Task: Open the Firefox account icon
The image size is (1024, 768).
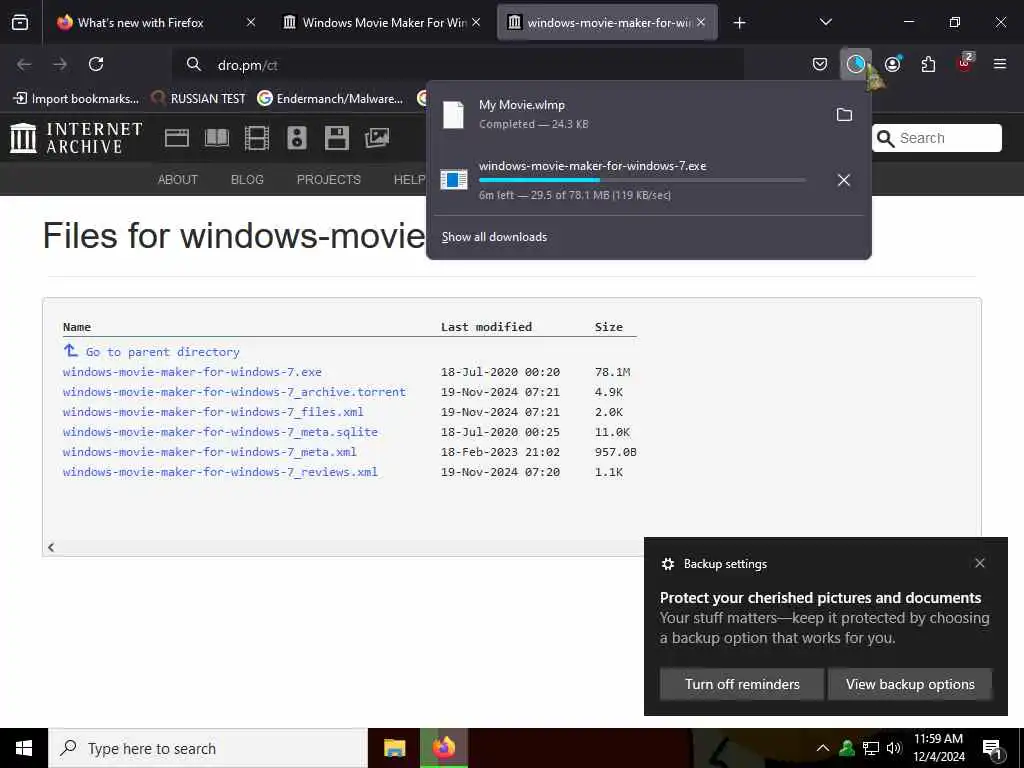Action: pos(893,64)
